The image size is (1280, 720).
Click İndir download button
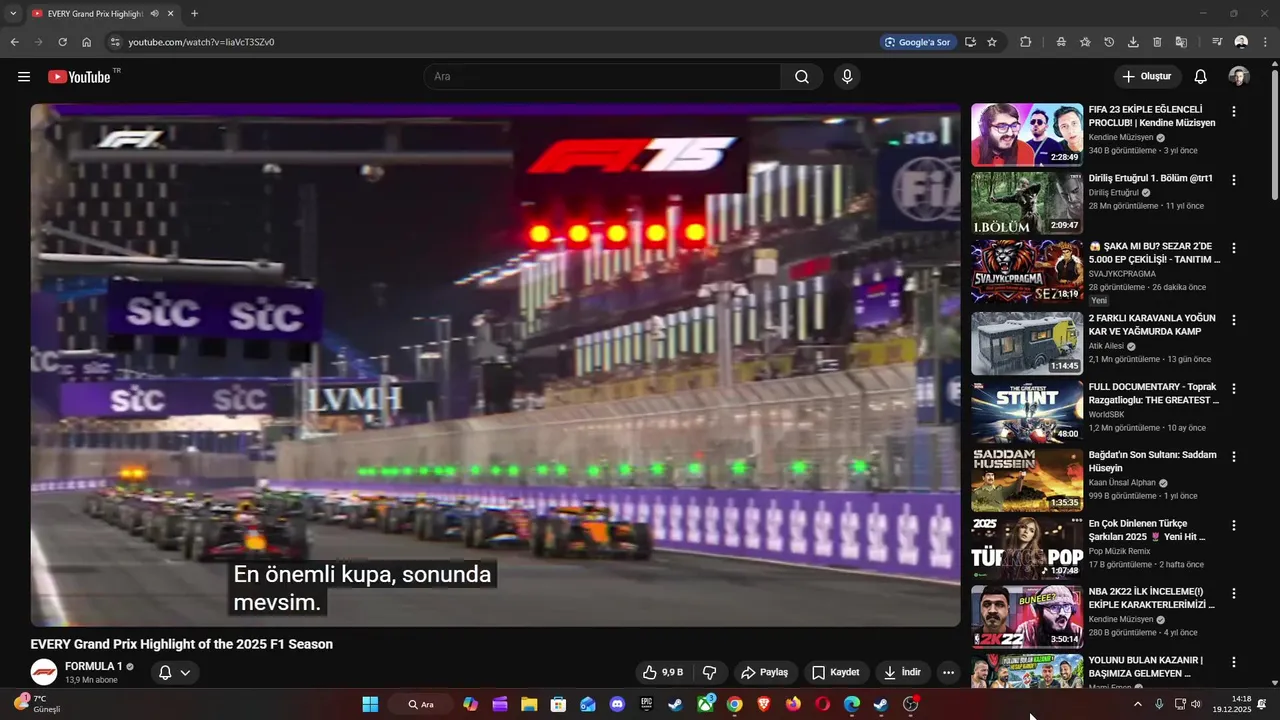tap(901, 672)
